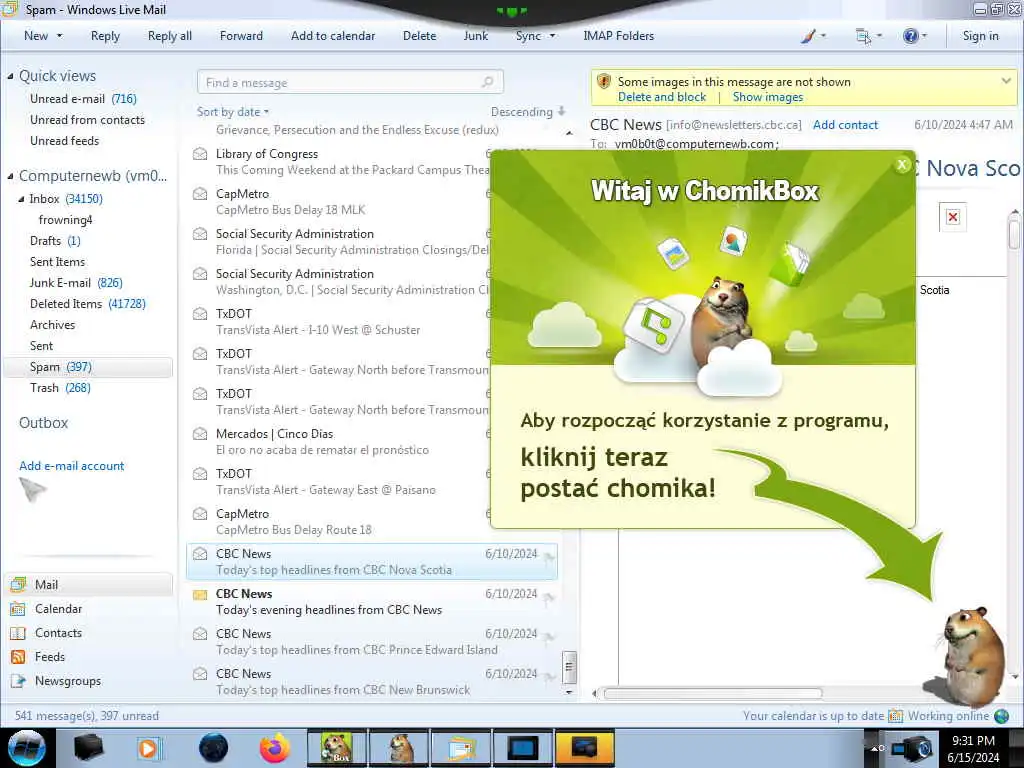
Task: Open the Trash folder
Action: pos(60,387)
